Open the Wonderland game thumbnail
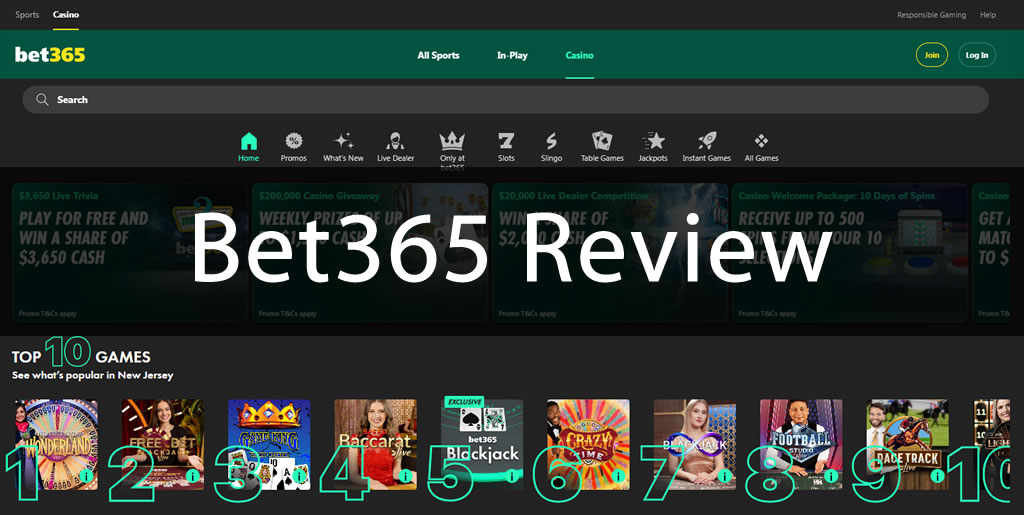This screenshot has height=515, width=1024. coord(57,445)
